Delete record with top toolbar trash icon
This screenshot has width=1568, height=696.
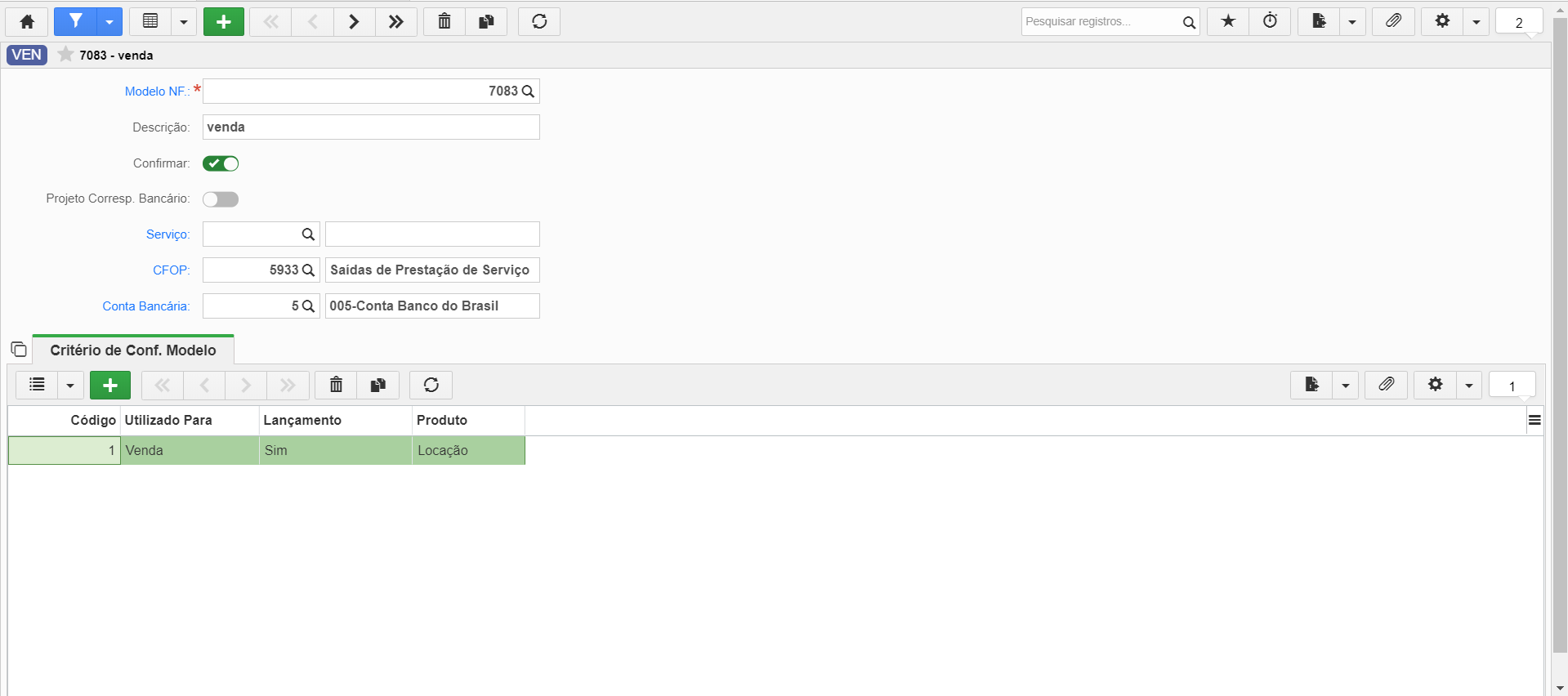tap(444, 21)
